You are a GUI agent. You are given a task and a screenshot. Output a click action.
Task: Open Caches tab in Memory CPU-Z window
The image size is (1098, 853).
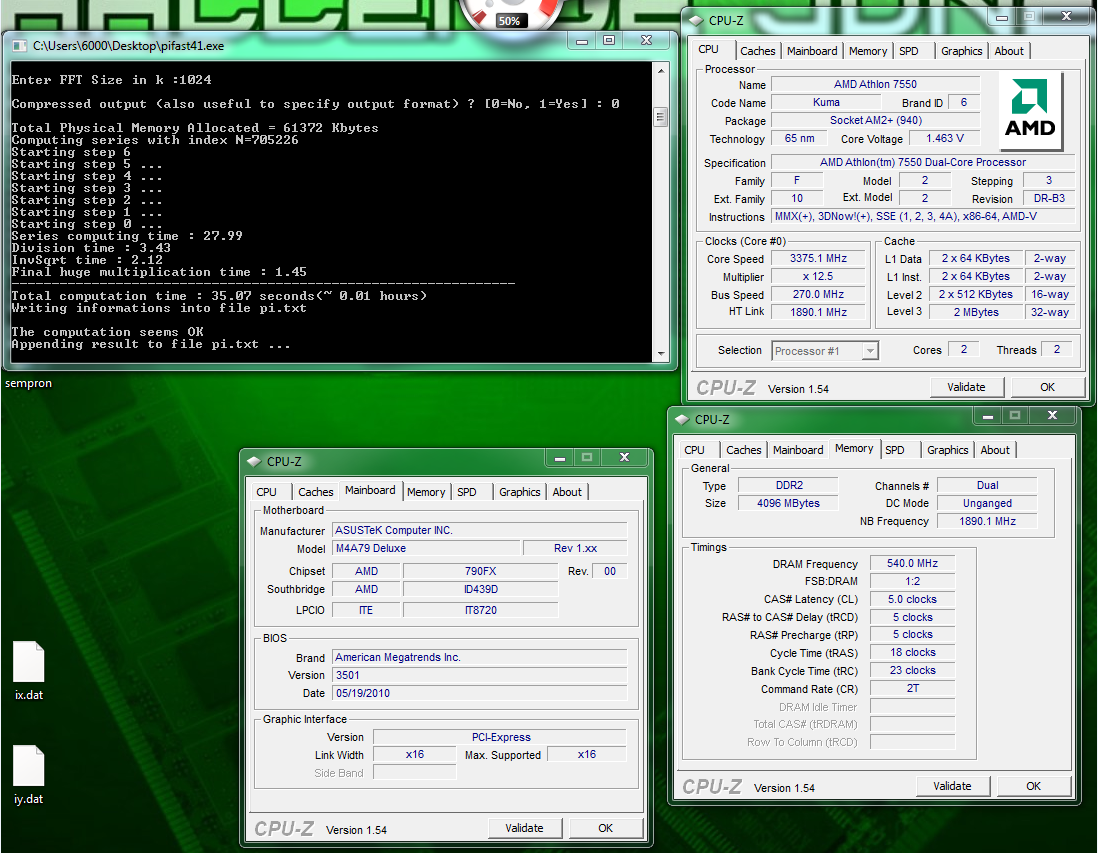click(744, 450)
